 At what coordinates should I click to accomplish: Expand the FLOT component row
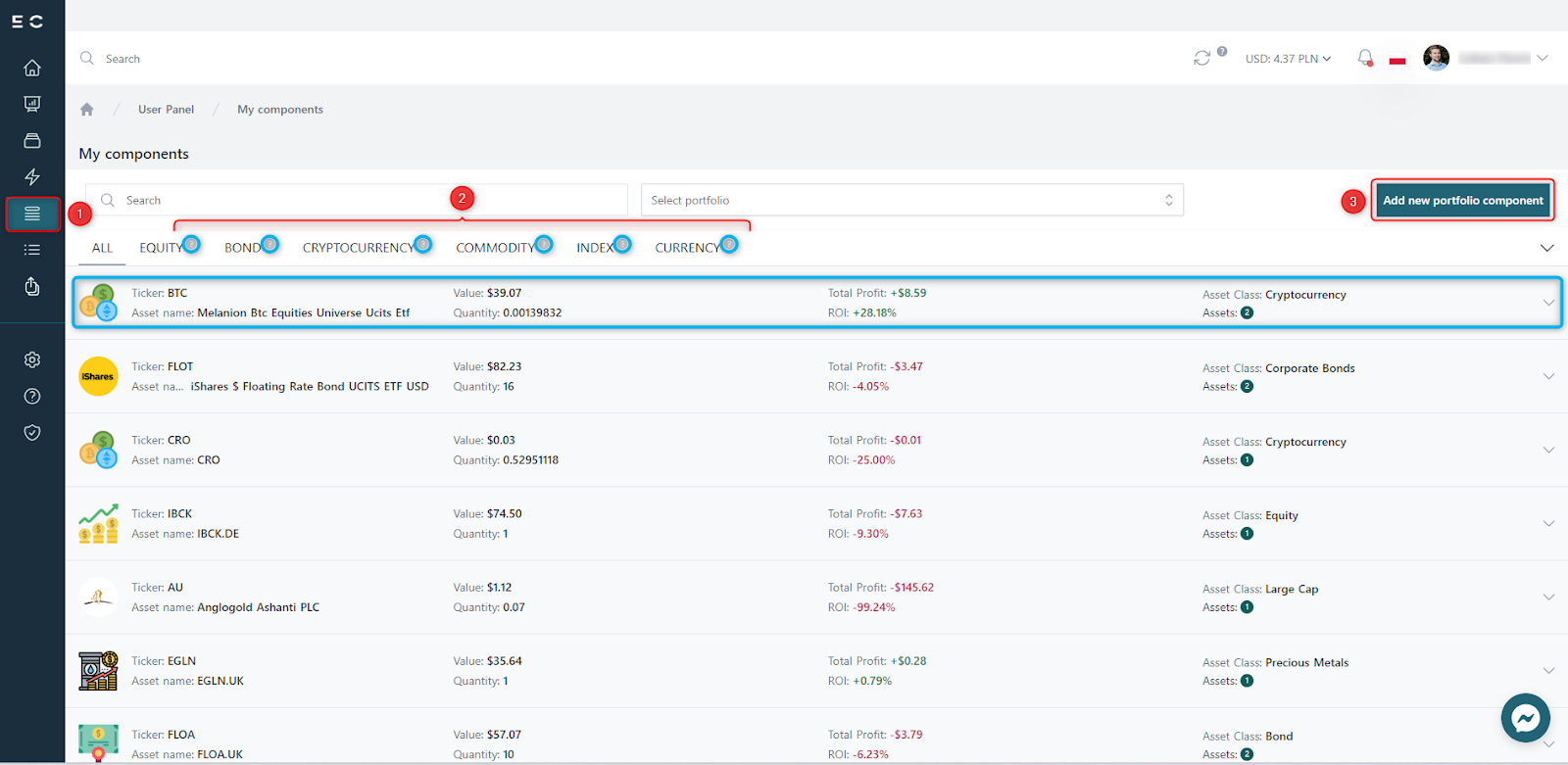(1548, 376)
